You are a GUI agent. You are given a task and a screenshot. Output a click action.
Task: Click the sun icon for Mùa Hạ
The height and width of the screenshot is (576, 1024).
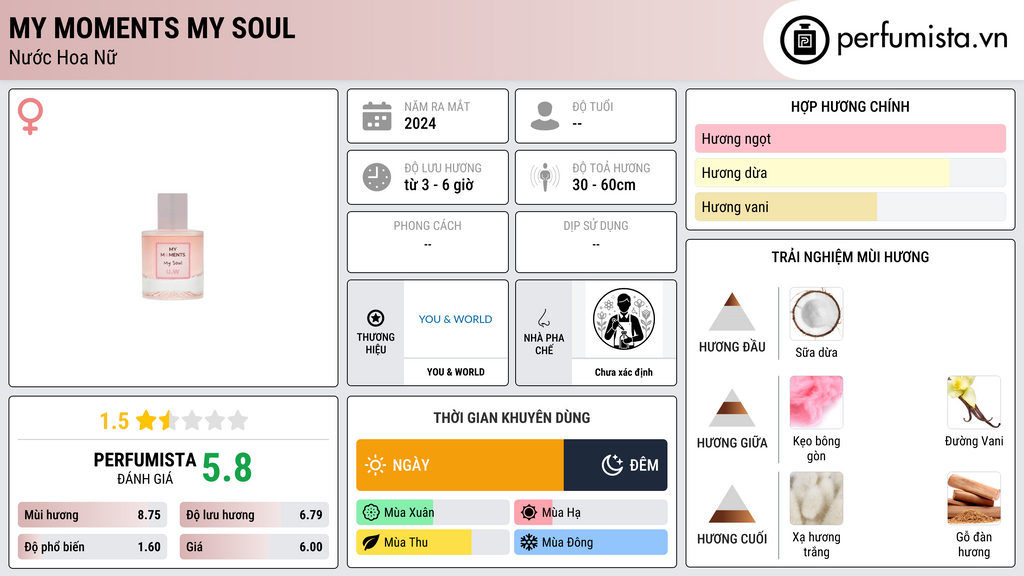click(529, 513)
